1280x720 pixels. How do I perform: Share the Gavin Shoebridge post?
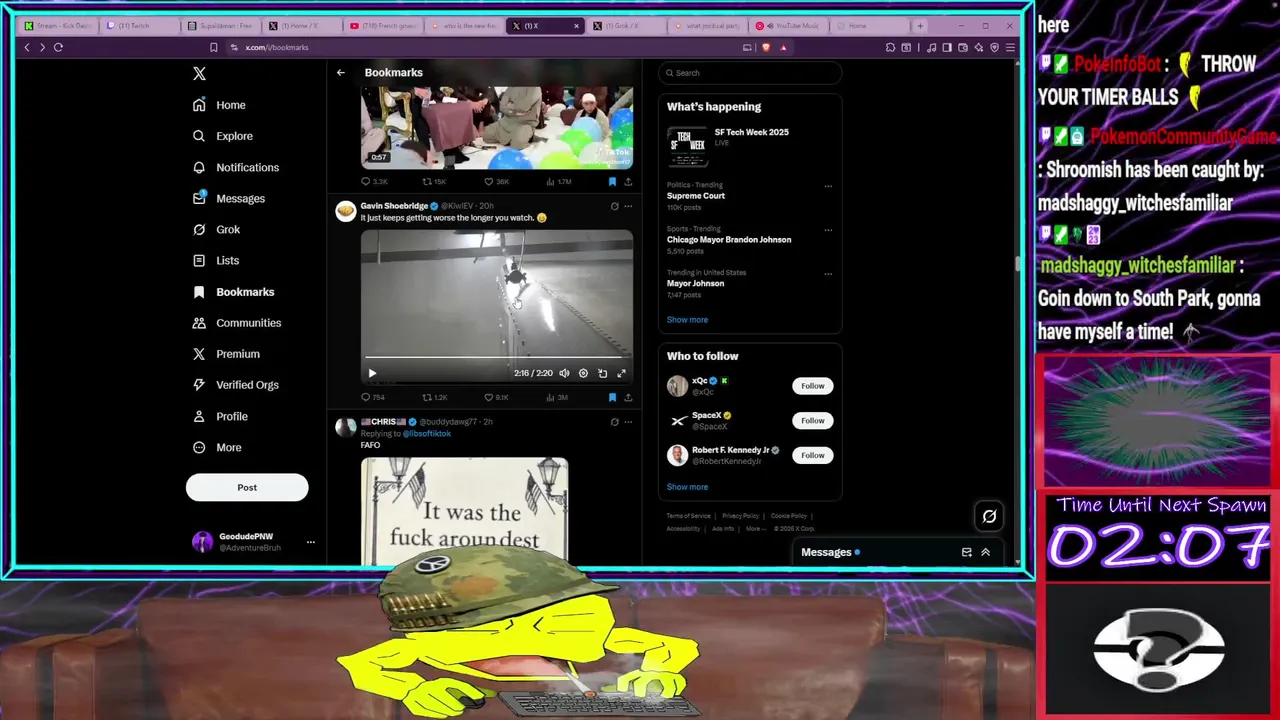628,397
